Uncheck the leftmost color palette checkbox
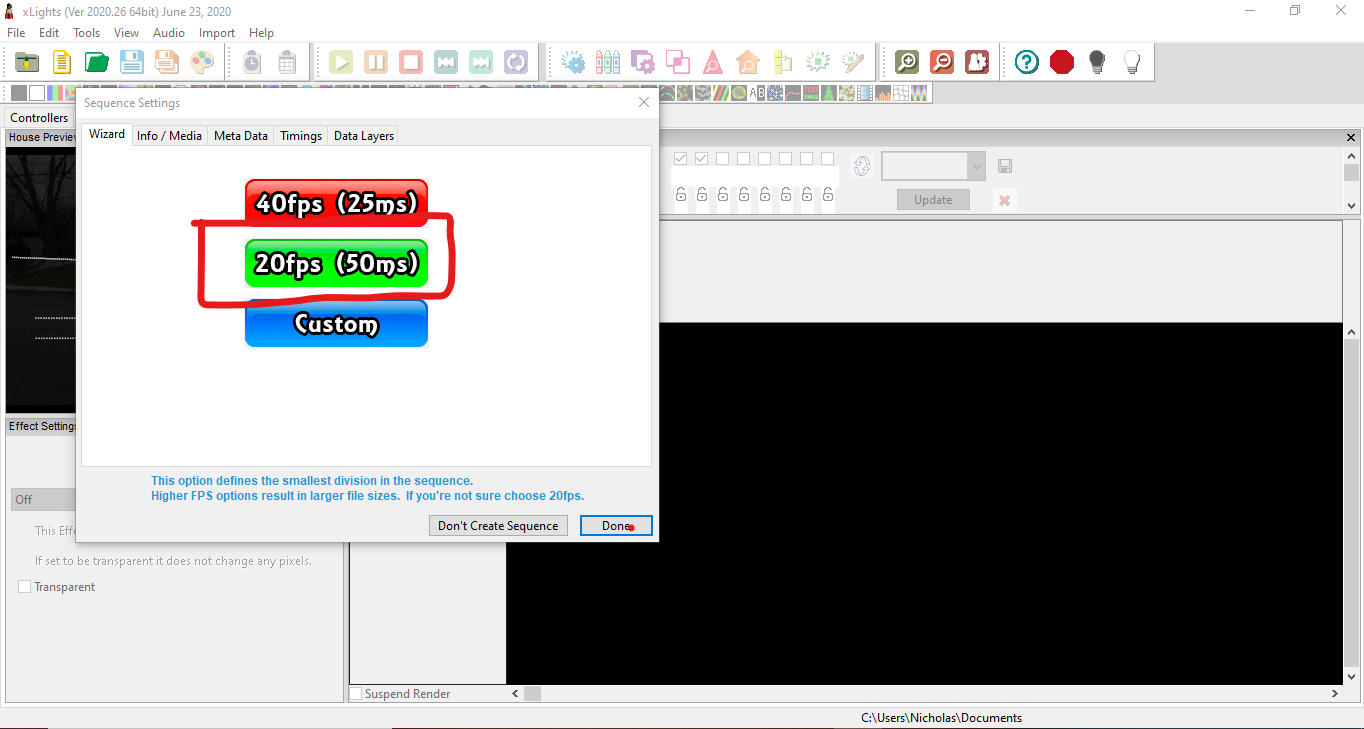The image size is (1364, 729). click(x=681, y=158)
